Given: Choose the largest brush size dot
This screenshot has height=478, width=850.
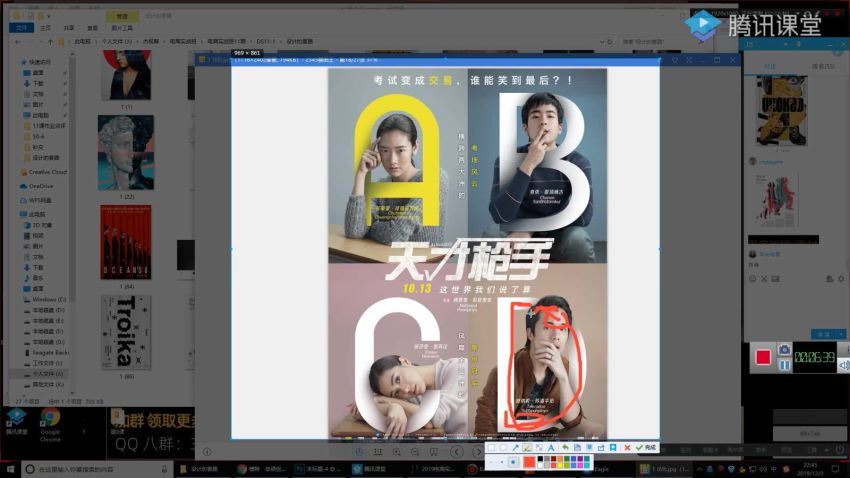Looking at the screenshot, I should pyautogui.click(x=513, y=462).
